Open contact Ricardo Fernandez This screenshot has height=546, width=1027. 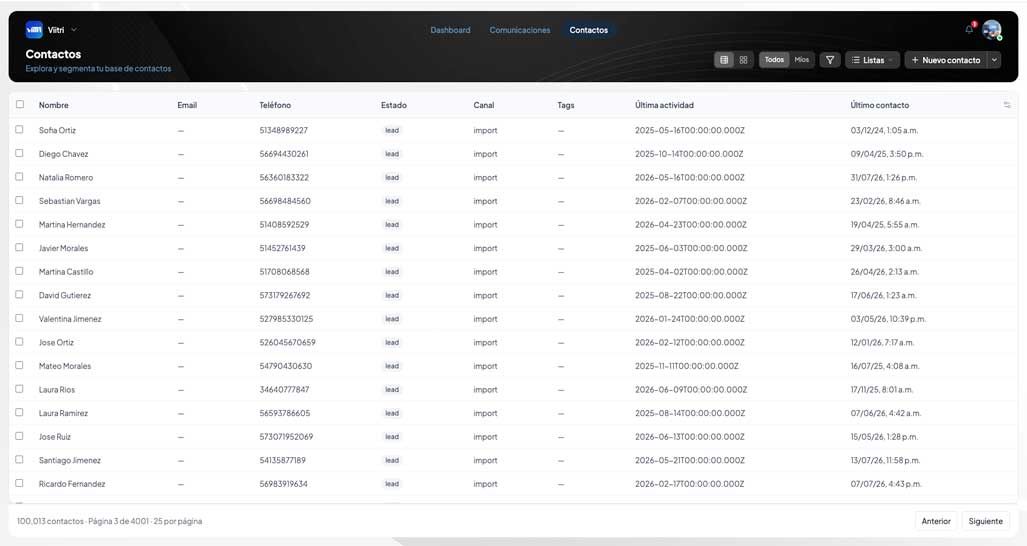pos(72,484)
